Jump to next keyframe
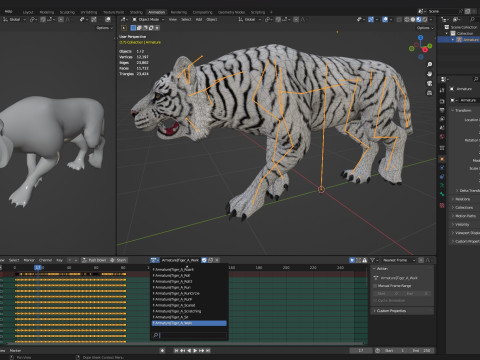Screen dimensions: 480x360 coord(202,351)
